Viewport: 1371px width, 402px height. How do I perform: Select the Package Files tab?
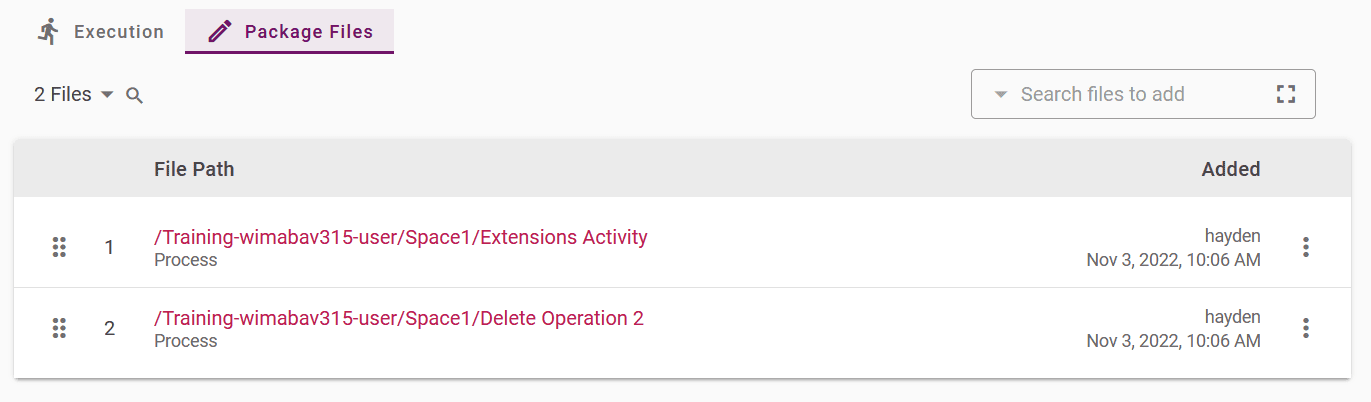pyautogui.click(x=289, y=32)
